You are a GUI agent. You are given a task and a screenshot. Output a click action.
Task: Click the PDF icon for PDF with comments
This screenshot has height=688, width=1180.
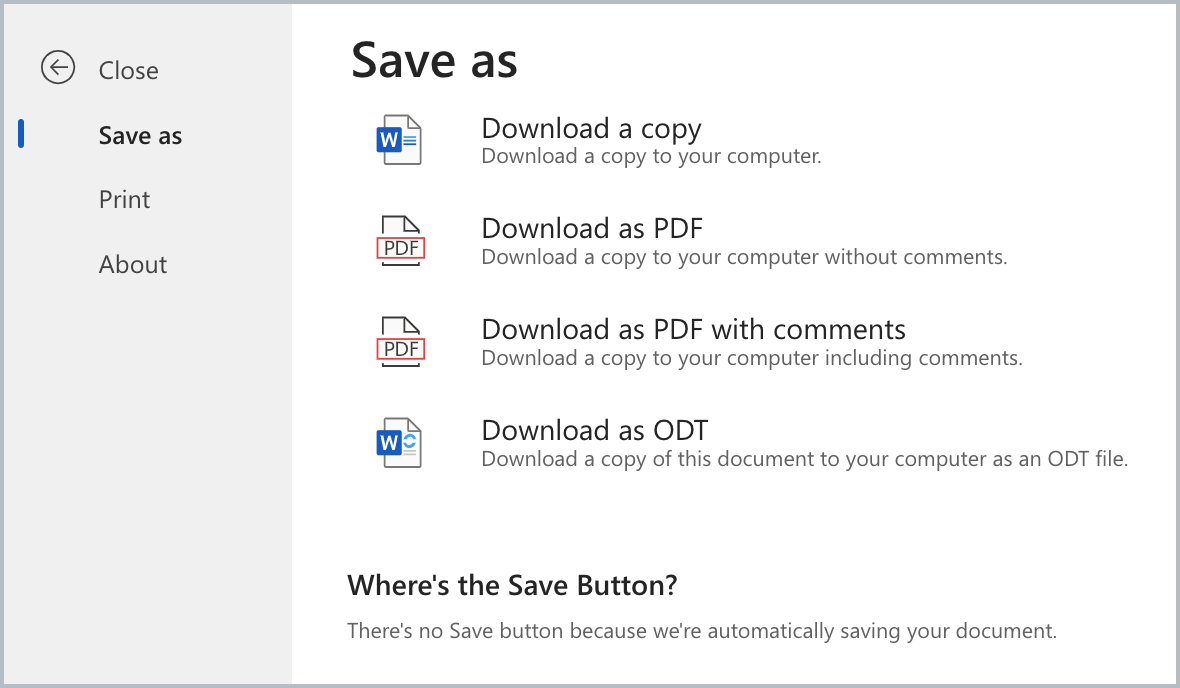[400, 342]
